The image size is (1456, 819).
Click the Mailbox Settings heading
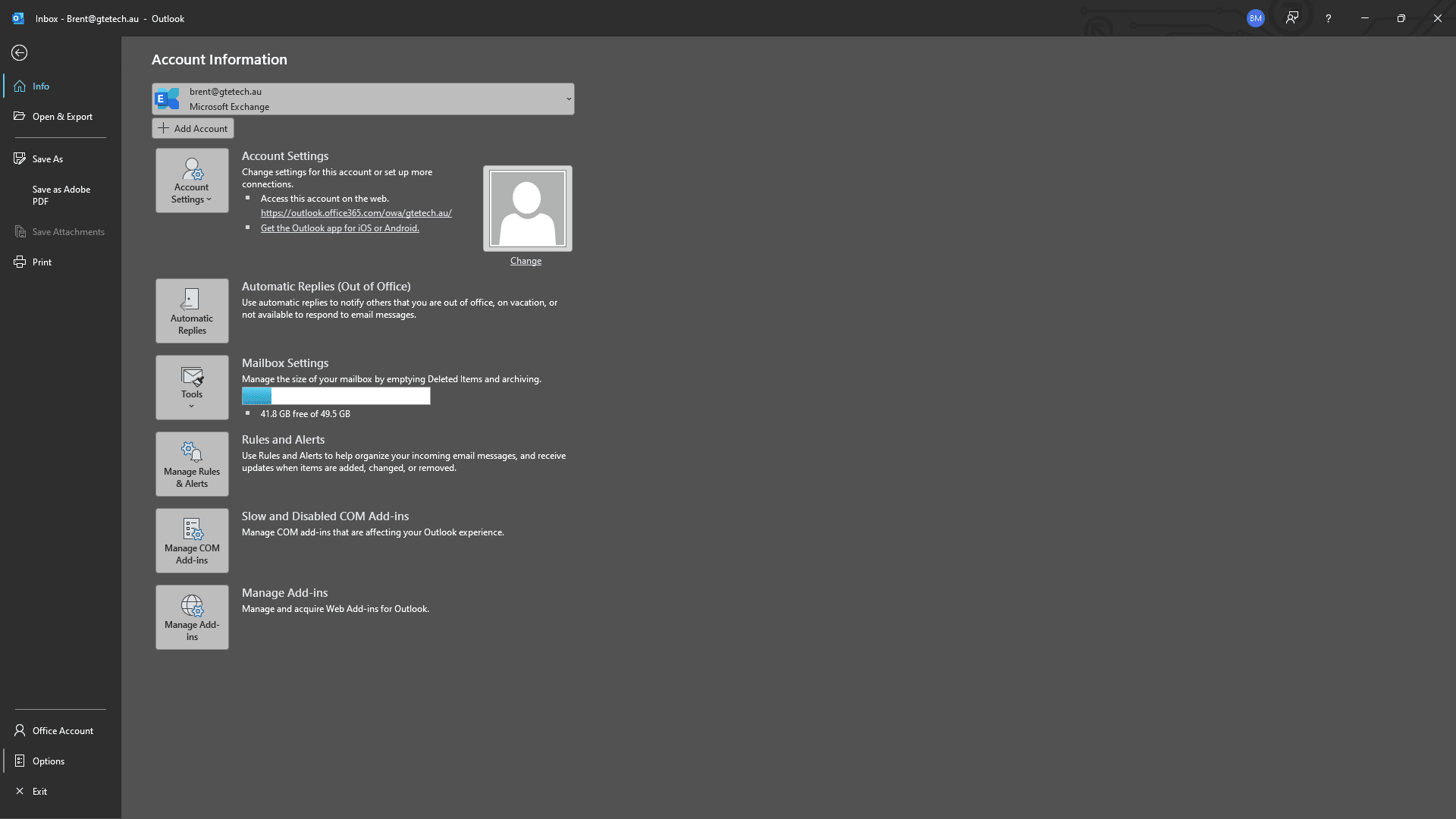pyautogui.click(x=285, y=363)
